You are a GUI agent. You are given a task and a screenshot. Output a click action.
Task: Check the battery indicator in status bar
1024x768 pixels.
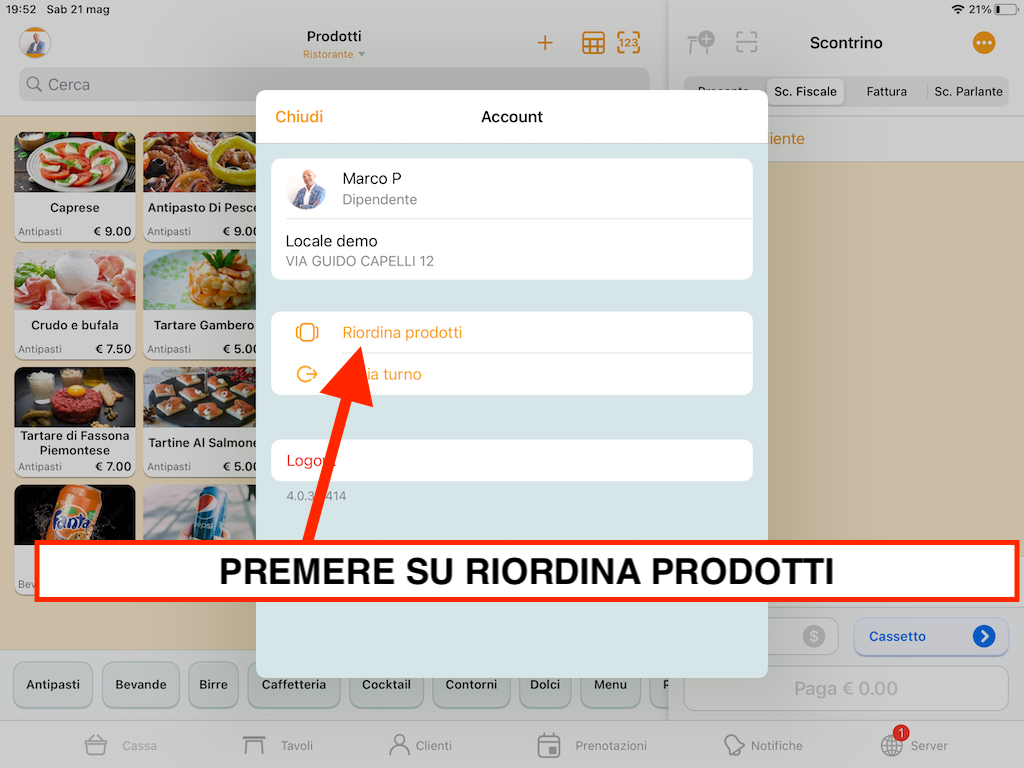(x=1006, y=9)
